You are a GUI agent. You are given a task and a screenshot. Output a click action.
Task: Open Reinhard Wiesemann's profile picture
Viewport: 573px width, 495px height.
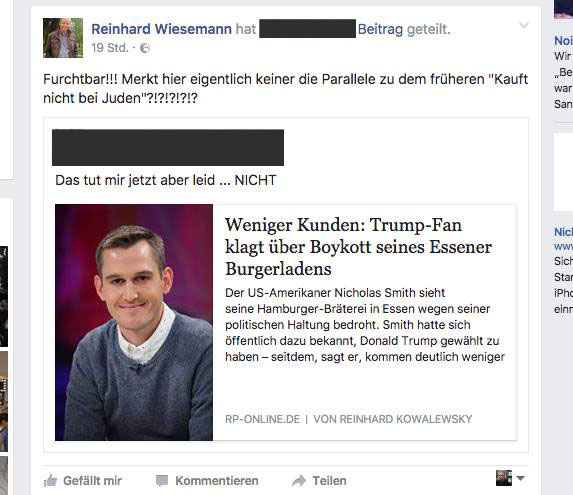63,38
